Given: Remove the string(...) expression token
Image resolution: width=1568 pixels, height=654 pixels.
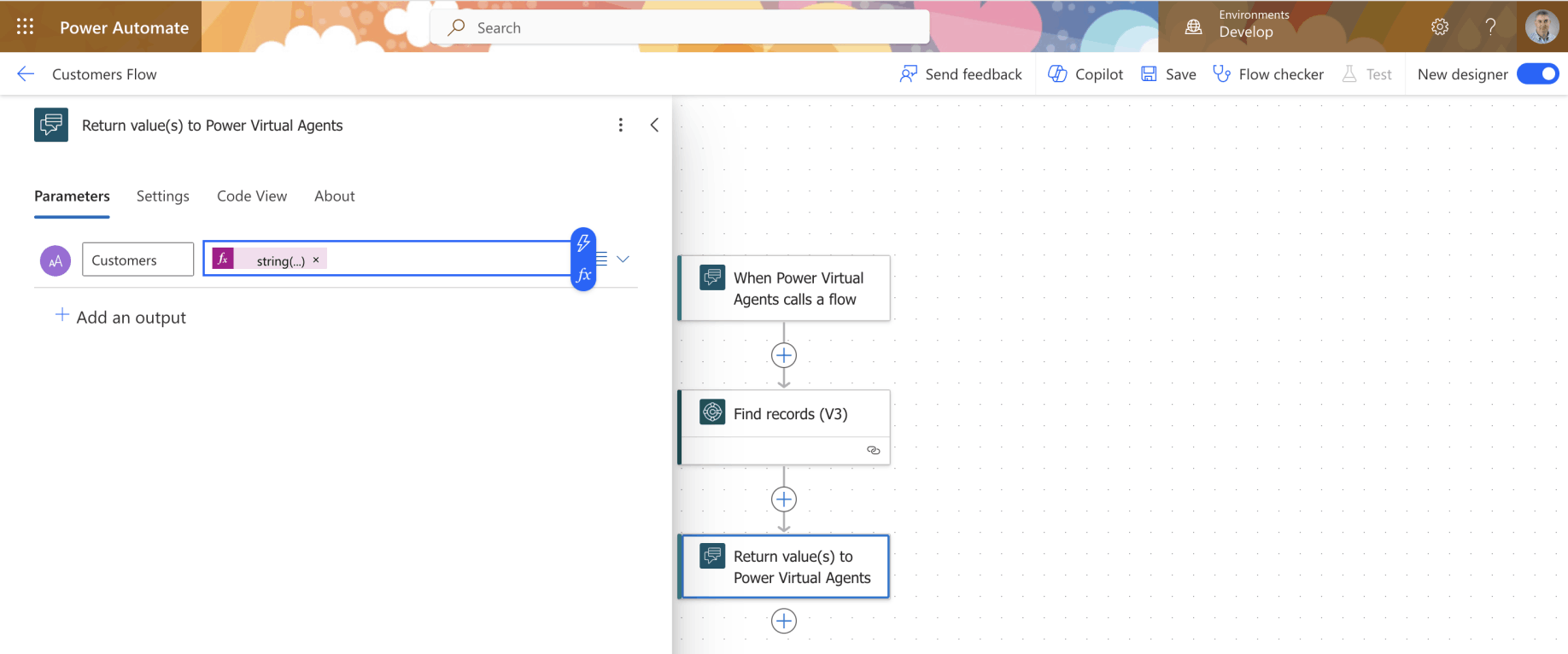Looking at the screenshot, I should pyautogui.click(x=316, y=260).
